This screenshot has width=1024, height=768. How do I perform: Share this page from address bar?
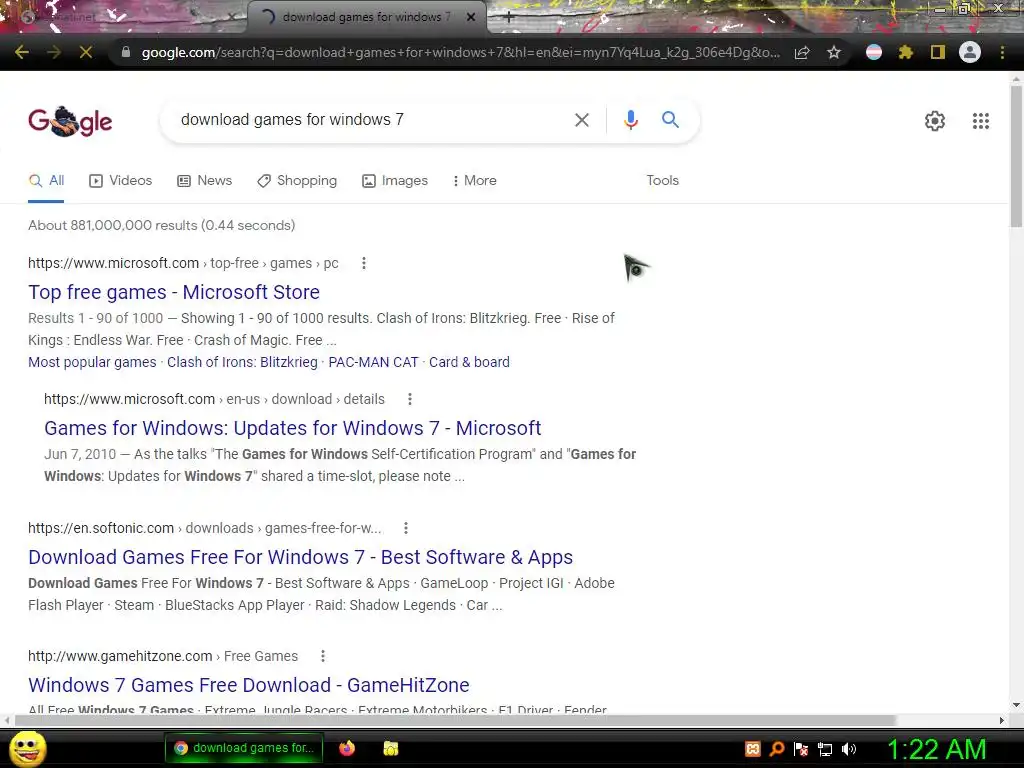tap(802, 52)
